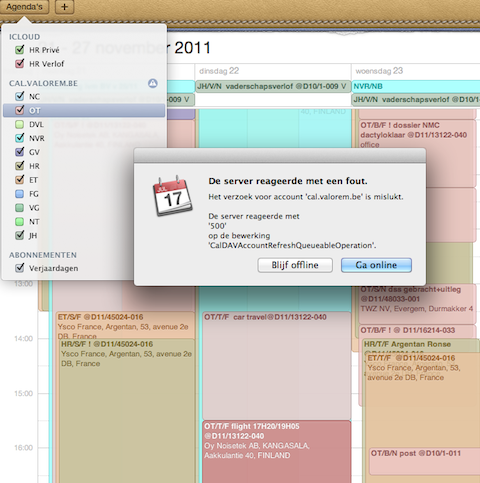Click the plus button to add an event

(x=64, y=7)
